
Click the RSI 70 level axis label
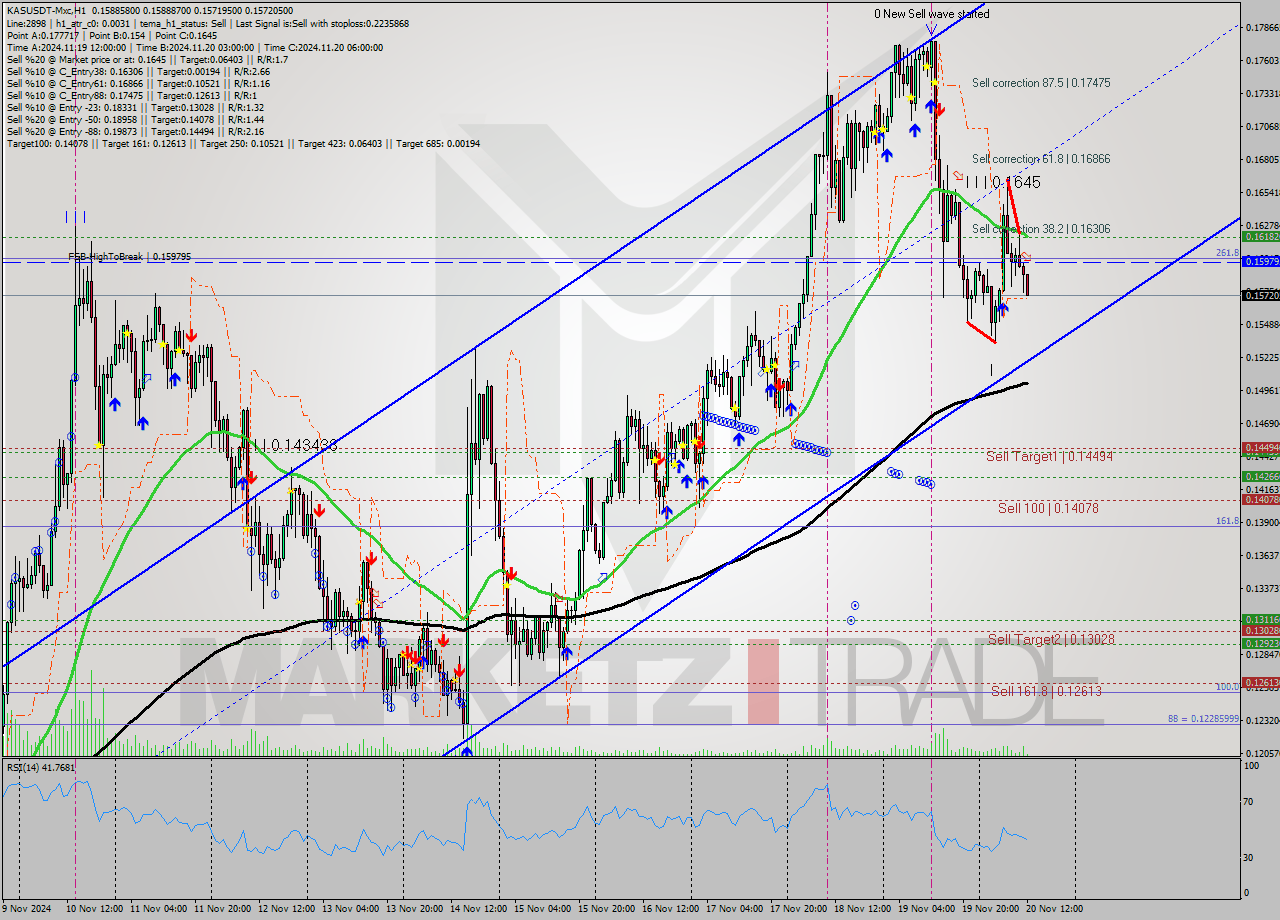click(x=1250, y=801)
